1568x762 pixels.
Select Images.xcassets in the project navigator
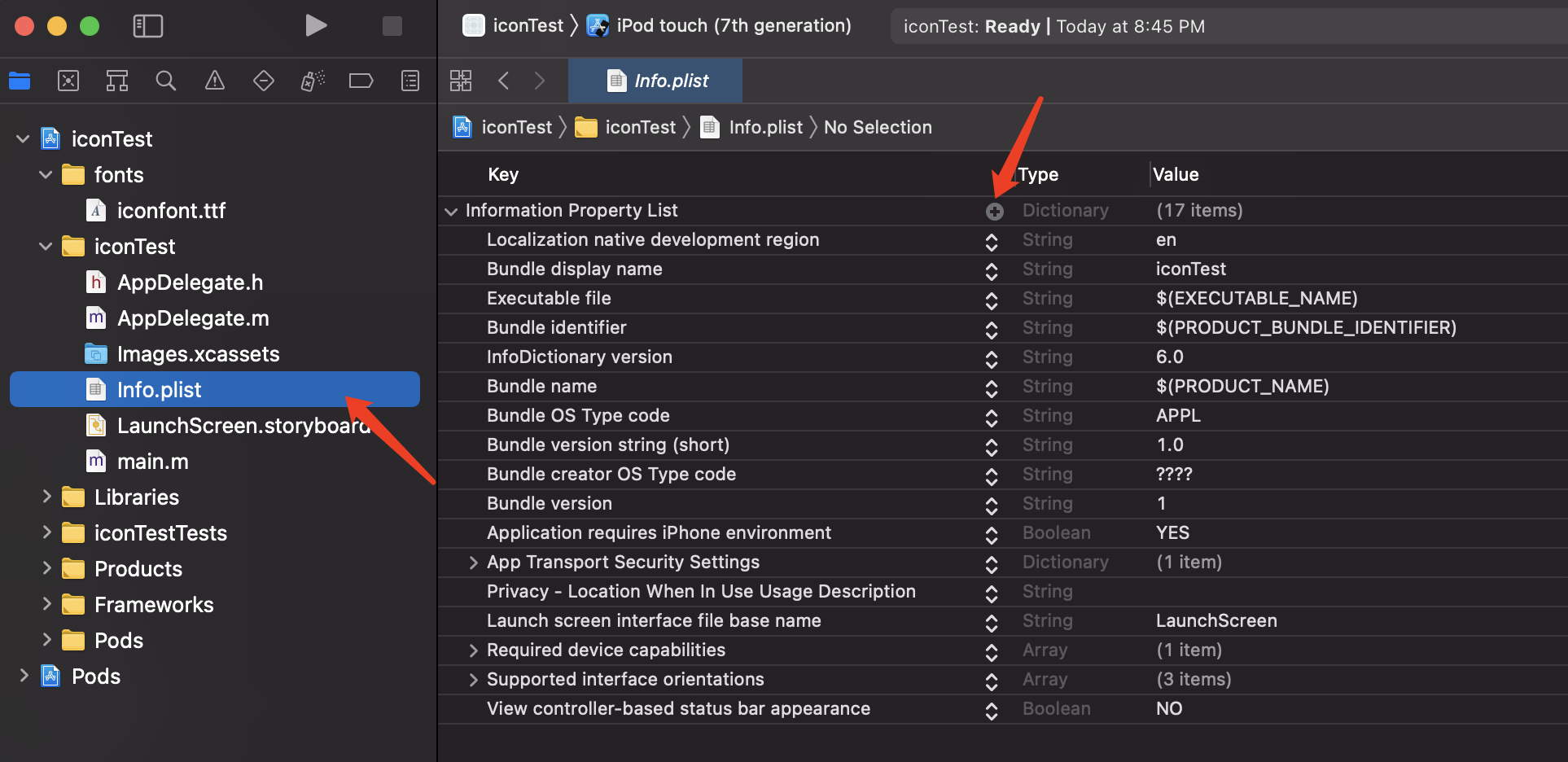199,353
